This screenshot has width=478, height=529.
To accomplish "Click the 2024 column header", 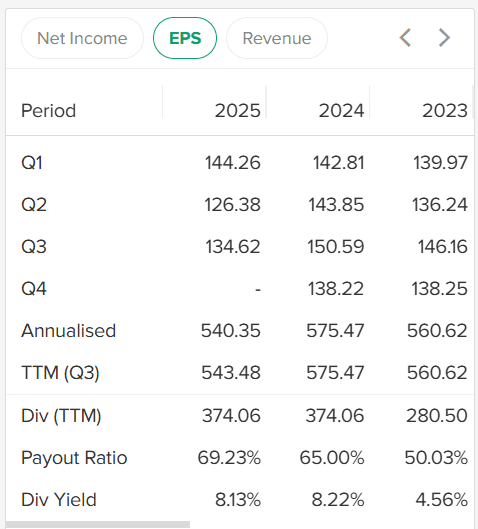I will click(x=341, y=111).
